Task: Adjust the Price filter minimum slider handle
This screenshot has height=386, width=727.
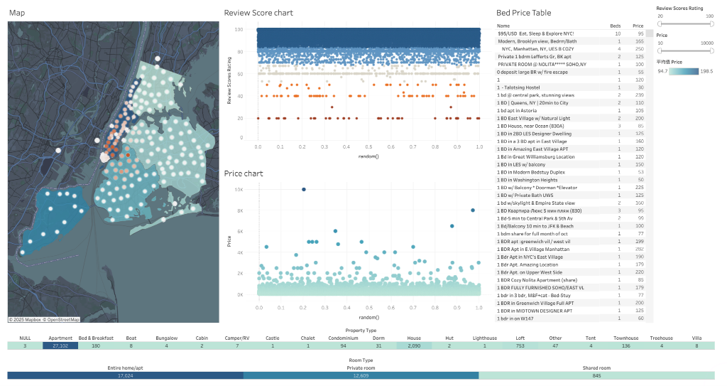Action: (x=660, y=51)
